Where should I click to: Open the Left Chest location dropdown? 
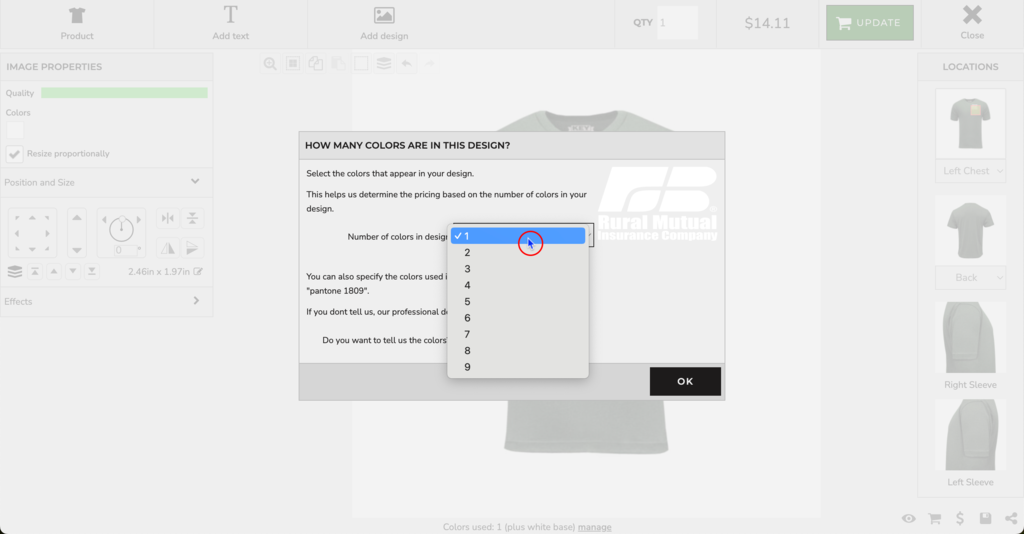tap(970, 171)
